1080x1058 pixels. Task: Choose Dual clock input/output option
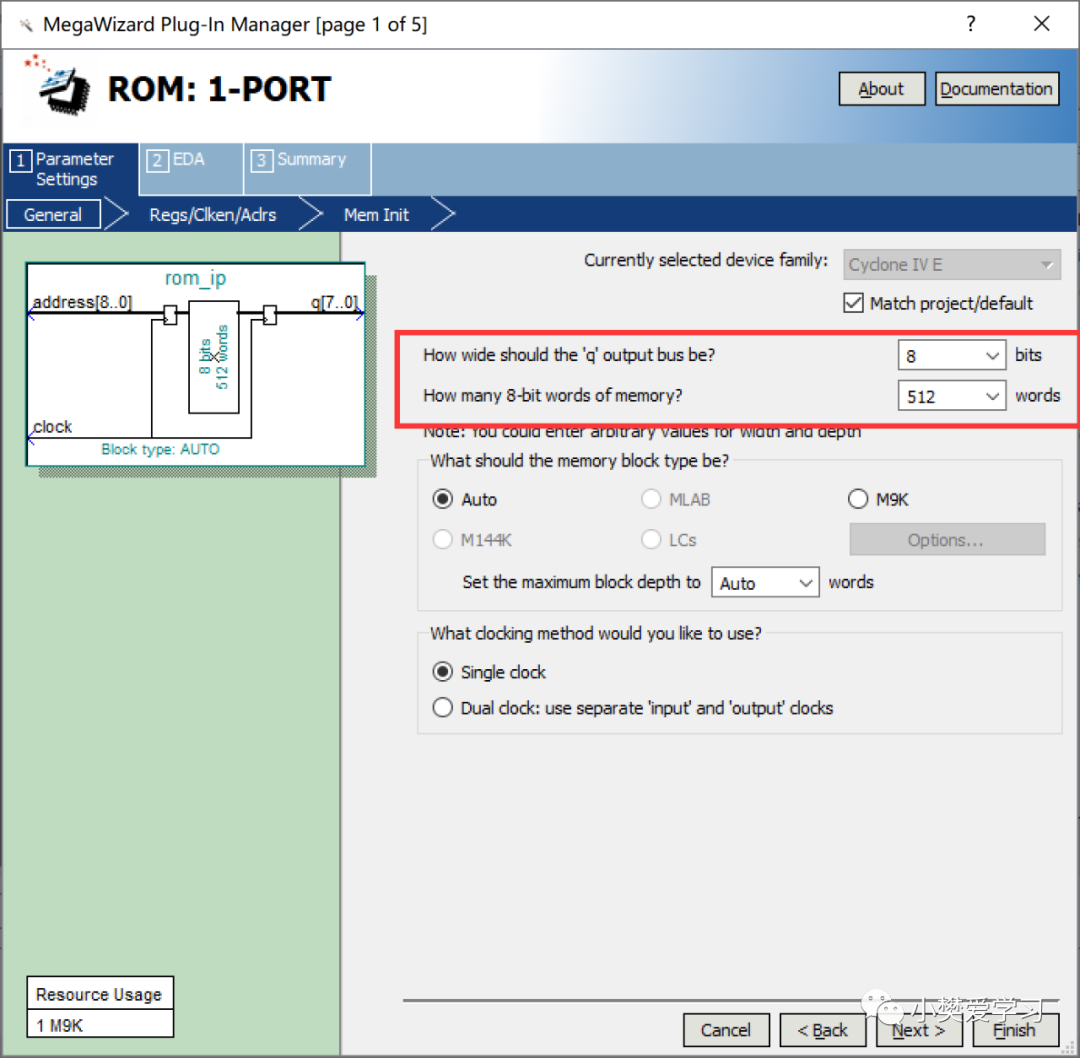pos(442,707)
